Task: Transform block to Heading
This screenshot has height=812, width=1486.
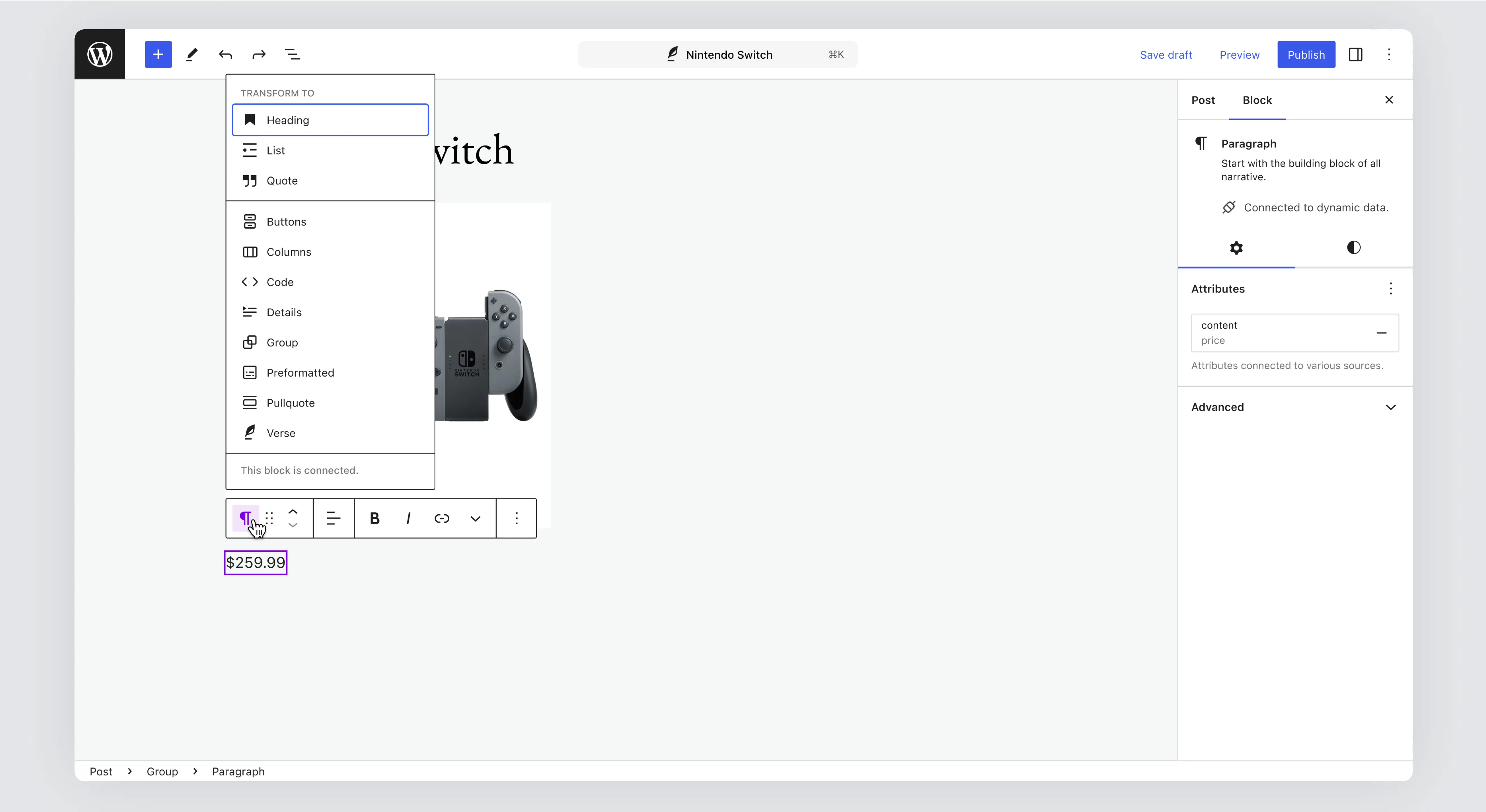Action: (330, 120)
